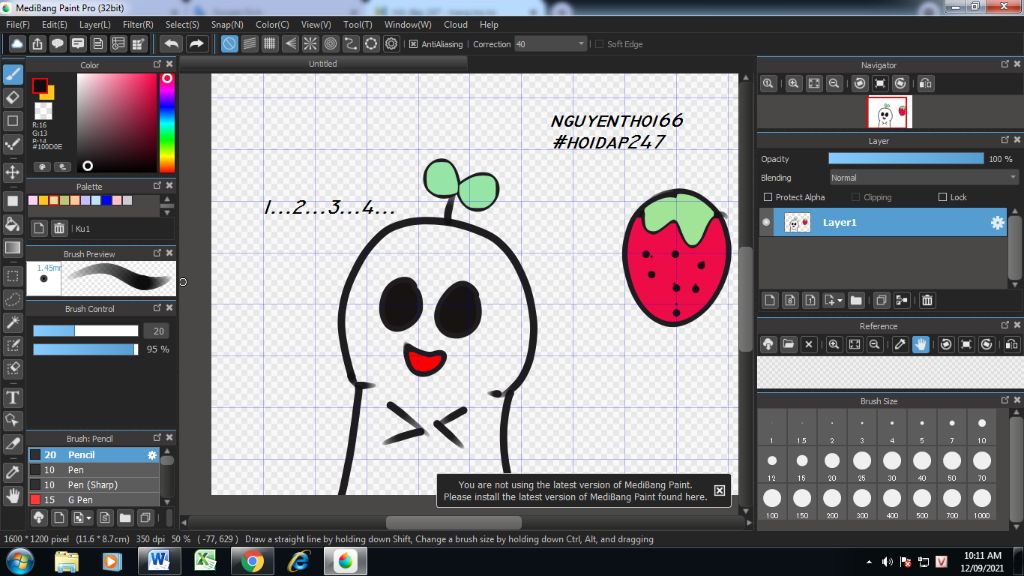This screenshot has width=1024, height=576.
Task: Enable the layer Lock checkbox
Action: [x=942, y=197]
